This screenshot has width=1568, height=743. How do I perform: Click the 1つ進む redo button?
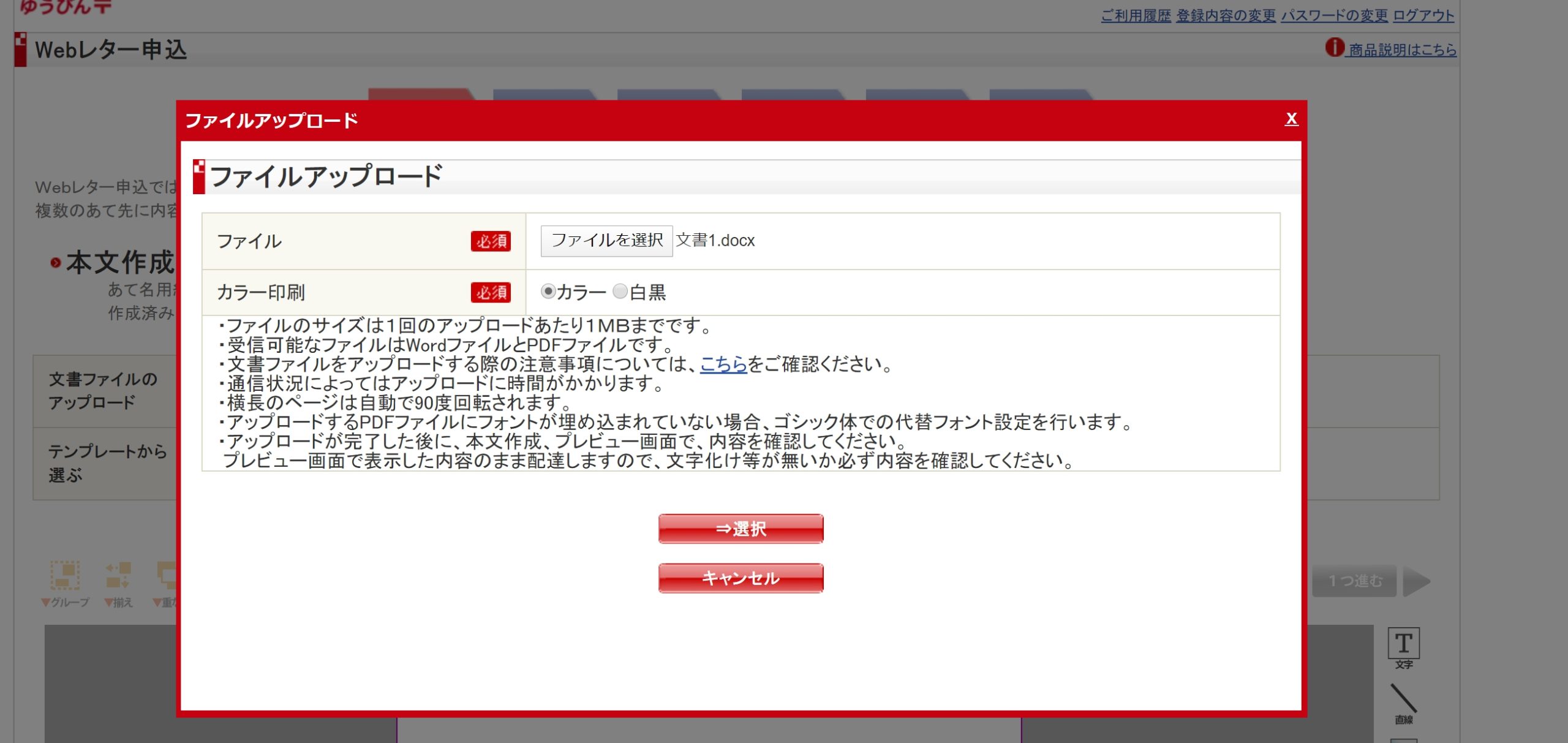[1354, 581]
